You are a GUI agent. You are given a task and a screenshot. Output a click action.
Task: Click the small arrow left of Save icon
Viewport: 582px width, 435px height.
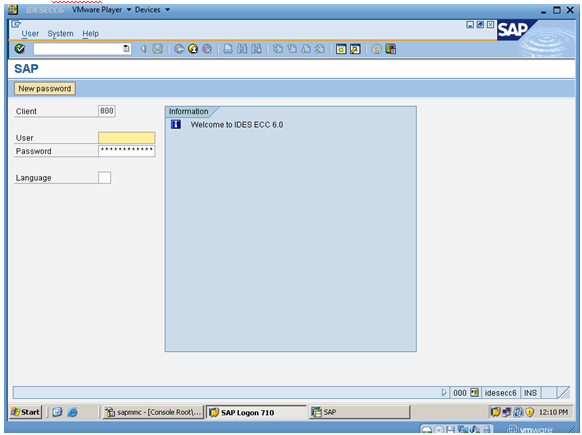point(143,49)
